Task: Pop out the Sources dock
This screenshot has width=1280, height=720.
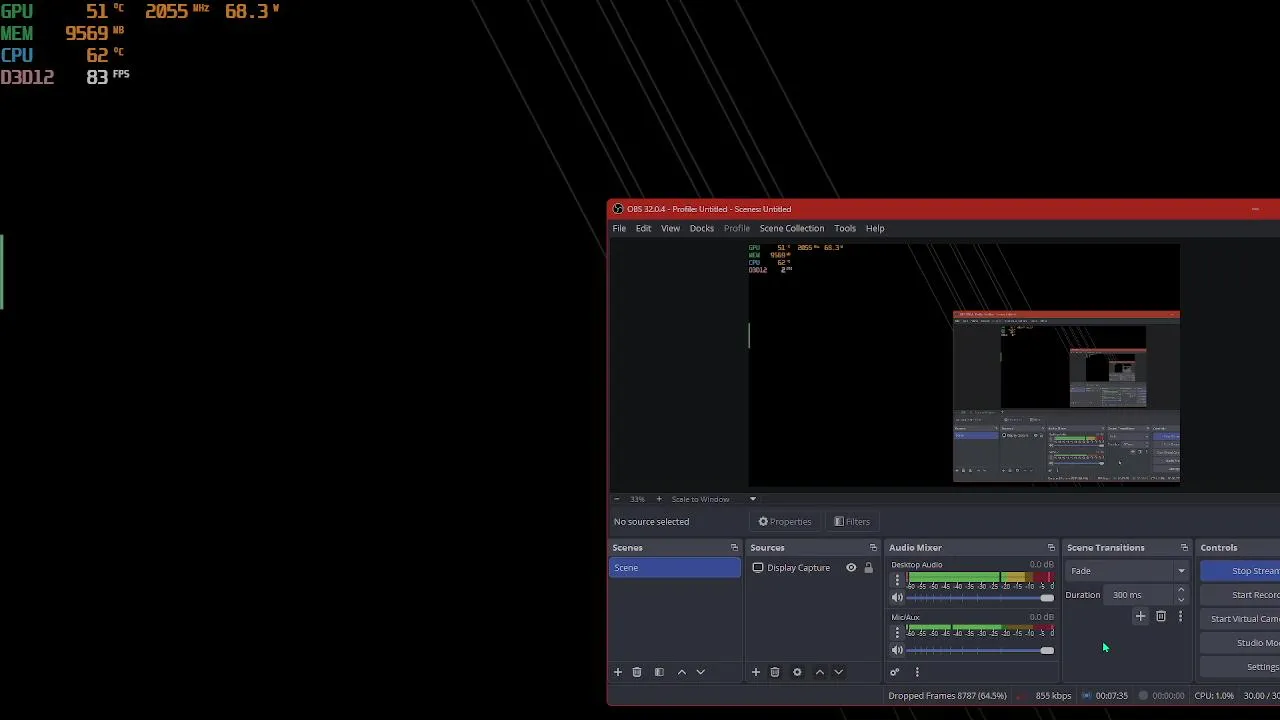Action: (873, 548)
